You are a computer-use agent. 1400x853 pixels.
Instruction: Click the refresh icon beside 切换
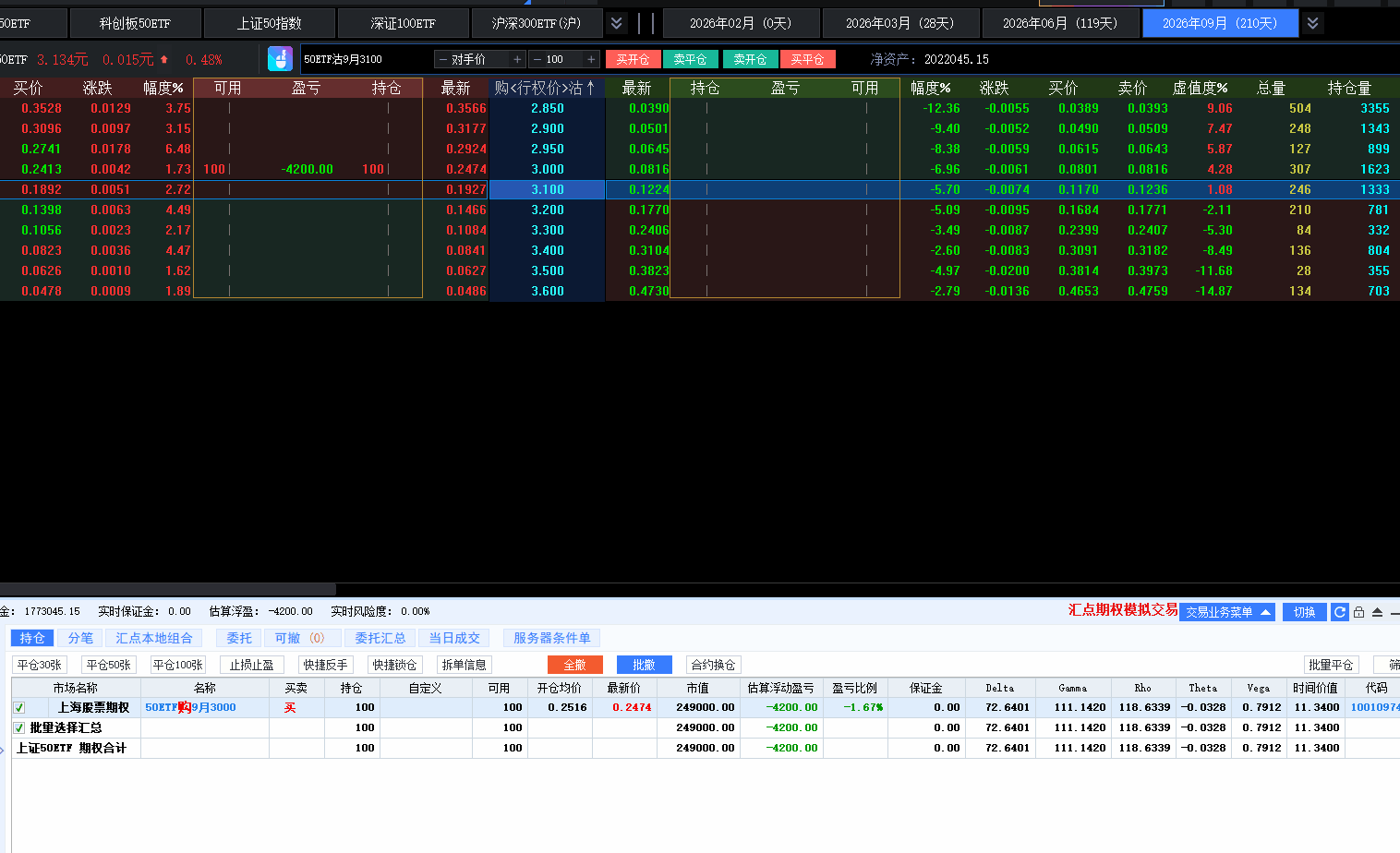[1339, 612]
